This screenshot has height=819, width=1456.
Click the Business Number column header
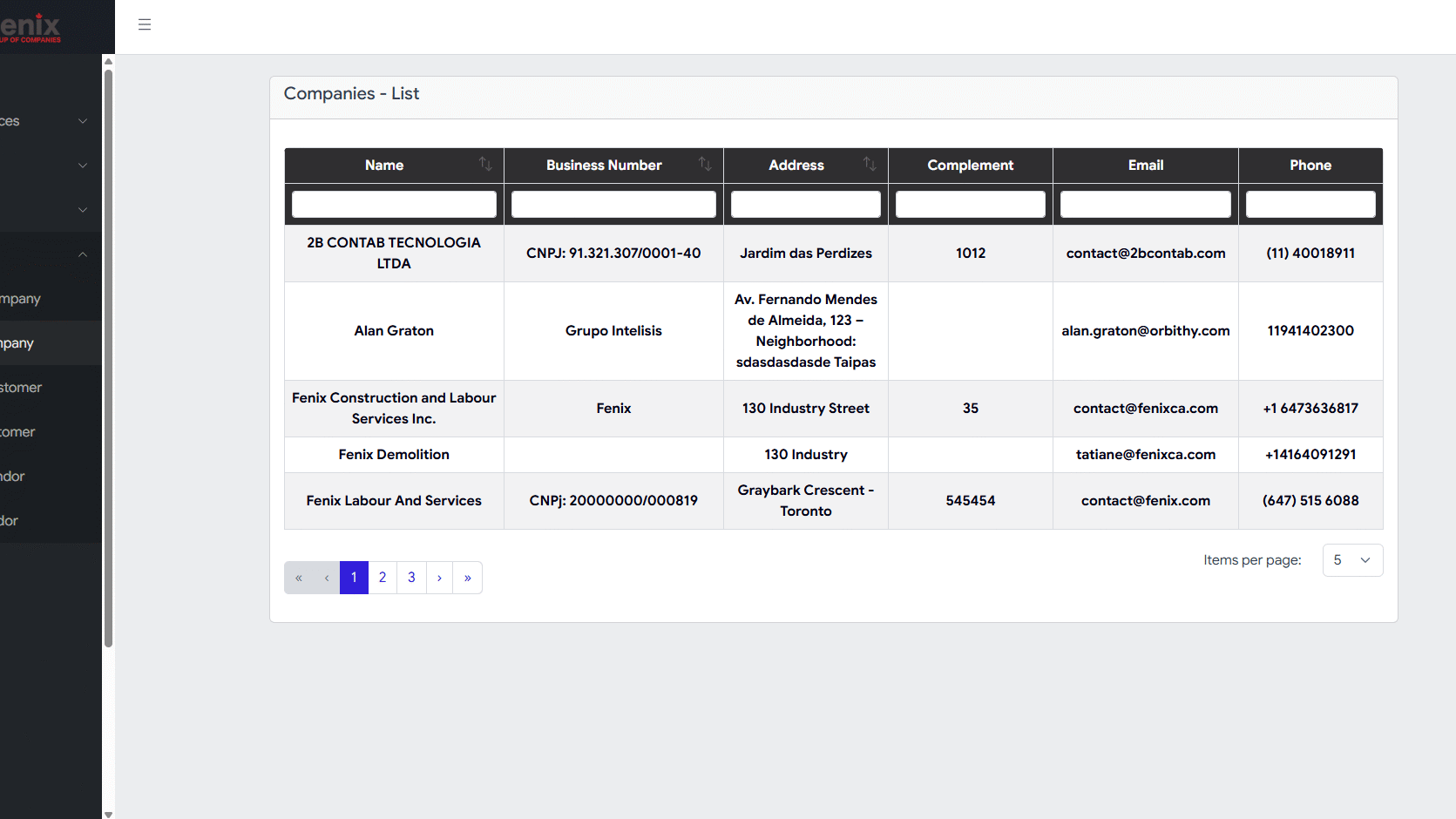(604, 166)
